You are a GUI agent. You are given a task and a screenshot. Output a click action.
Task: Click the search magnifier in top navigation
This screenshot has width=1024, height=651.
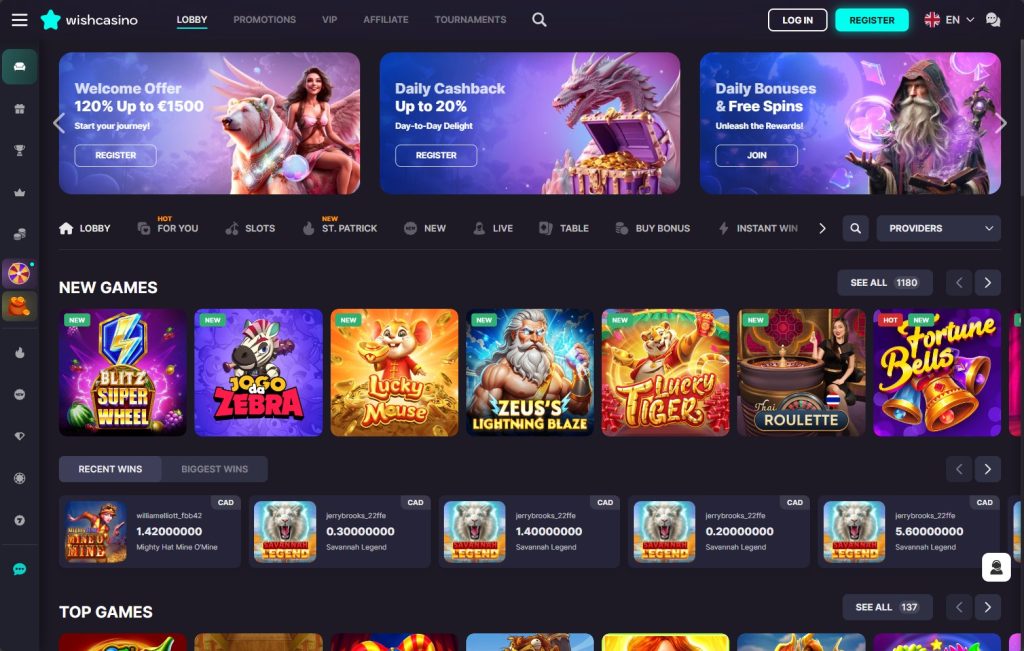pyautogui.click(x=539, y=20)
